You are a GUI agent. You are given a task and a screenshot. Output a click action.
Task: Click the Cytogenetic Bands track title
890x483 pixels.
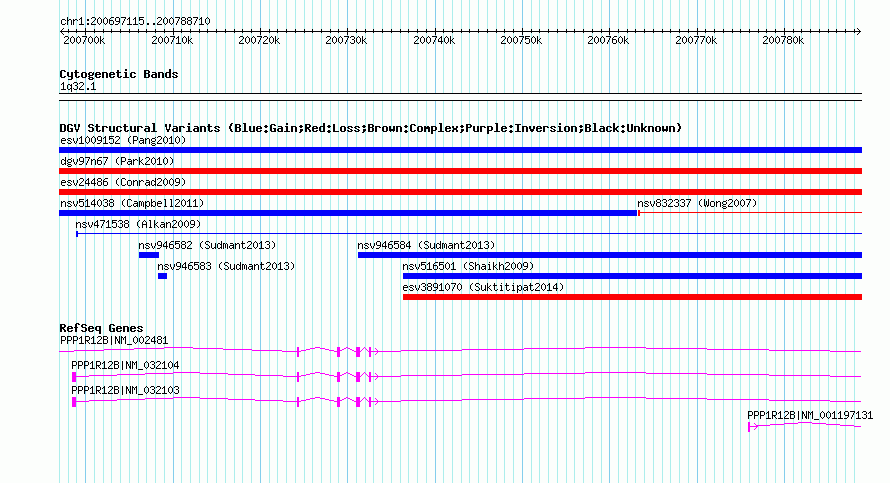pyautogui.click(x=119, y=74)
